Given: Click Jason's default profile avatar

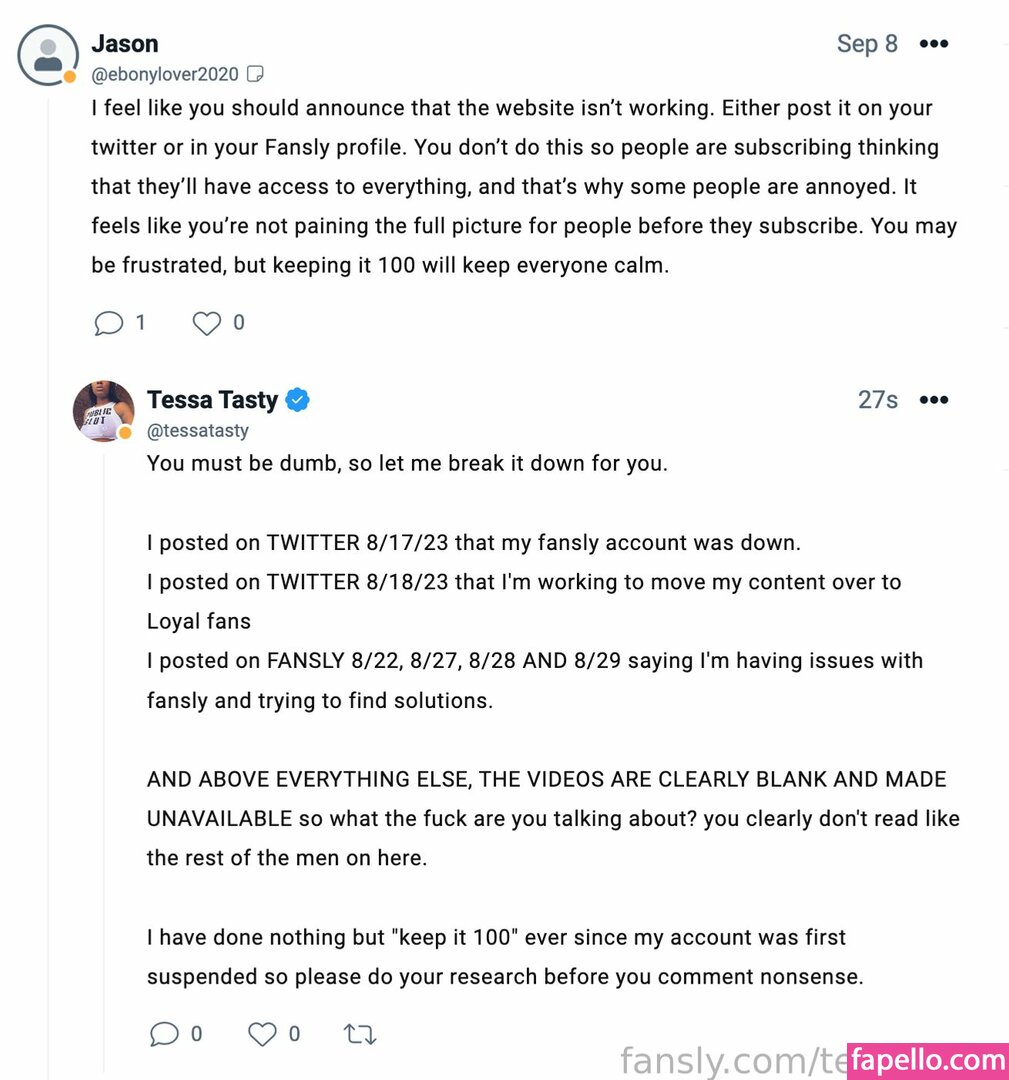Looking at the screenshot, I should [47, 54].
